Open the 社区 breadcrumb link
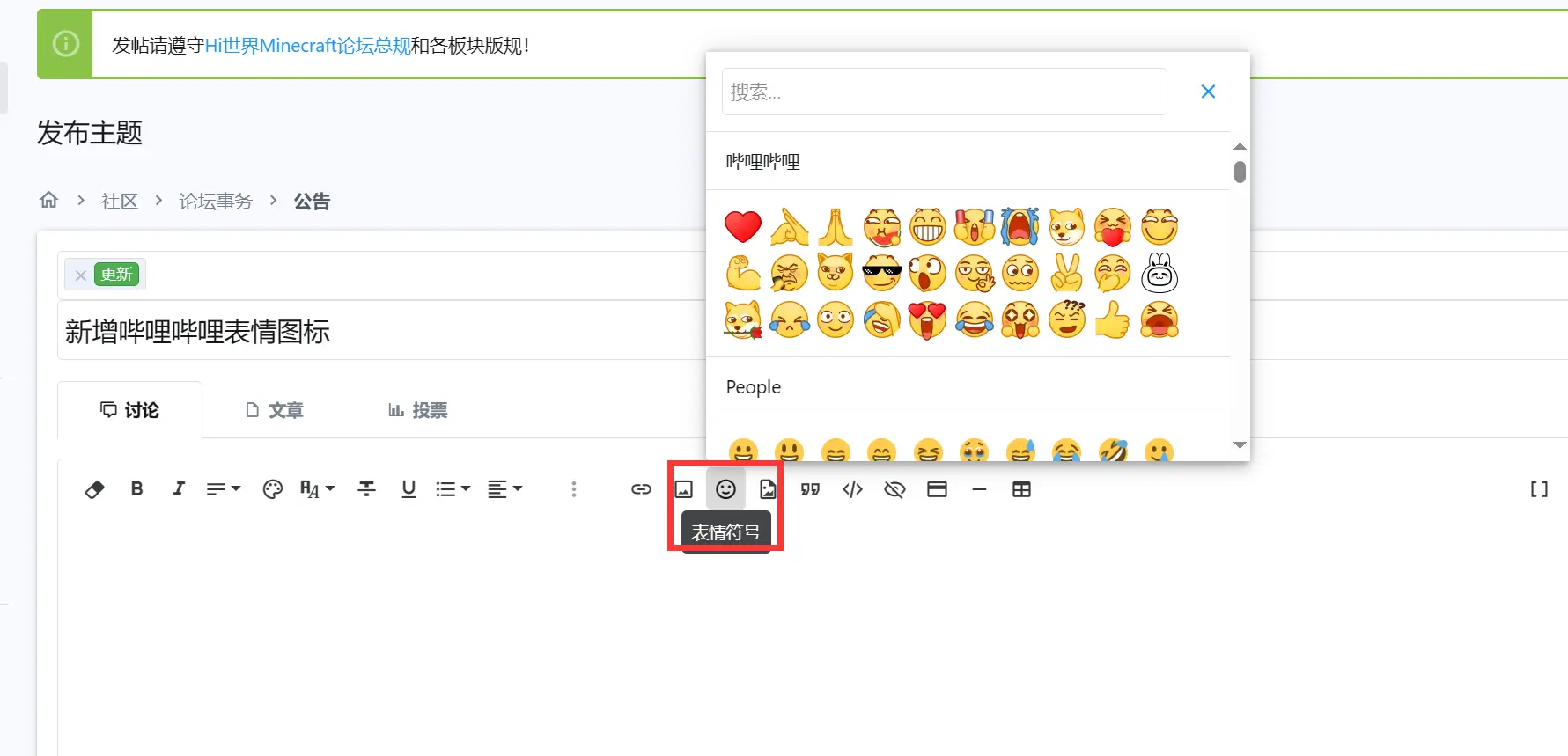The width and height of the screenshot is (1568, 756). [120, 202]
